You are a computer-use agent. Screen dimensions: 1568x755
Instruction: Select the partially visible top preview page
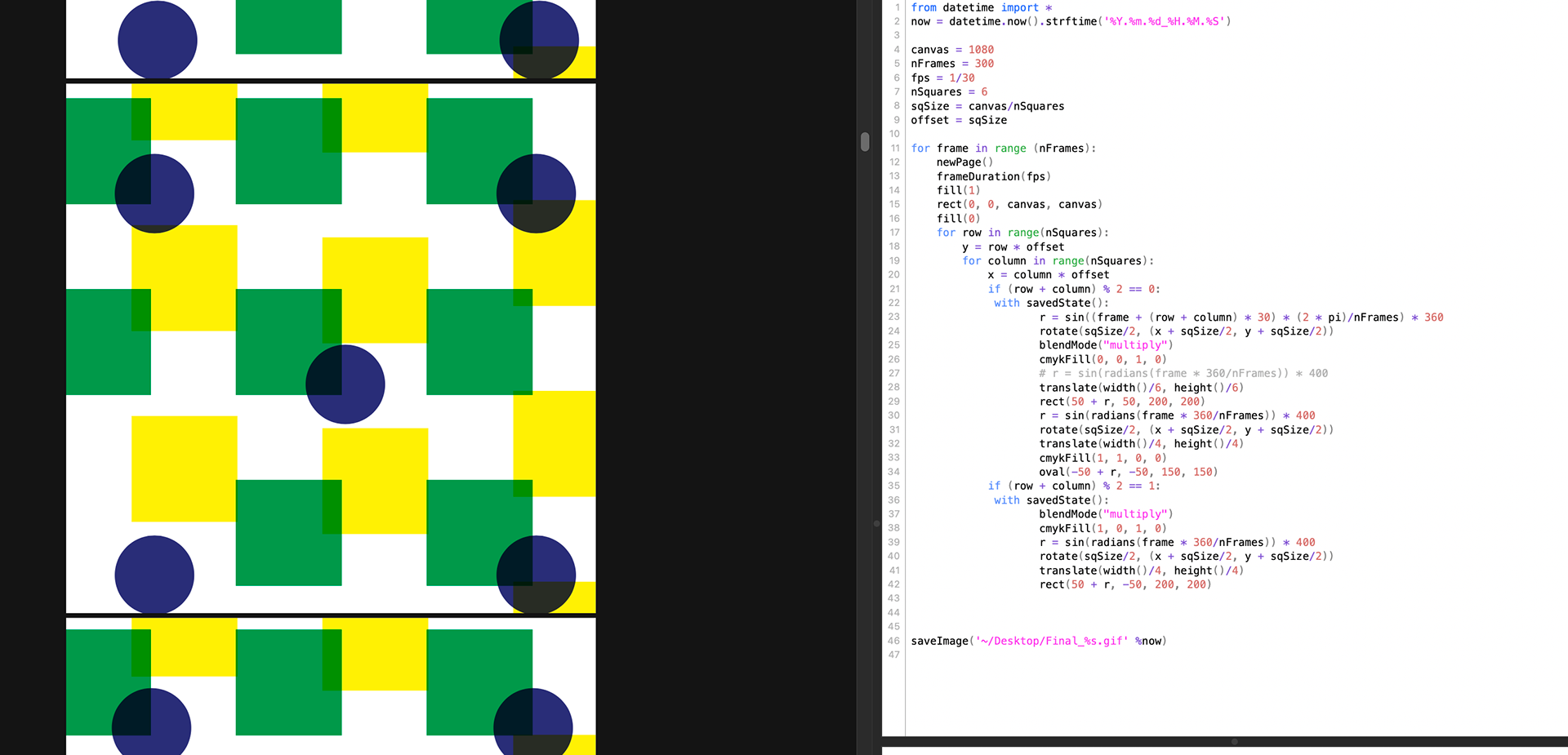click(x=331, y=39)
